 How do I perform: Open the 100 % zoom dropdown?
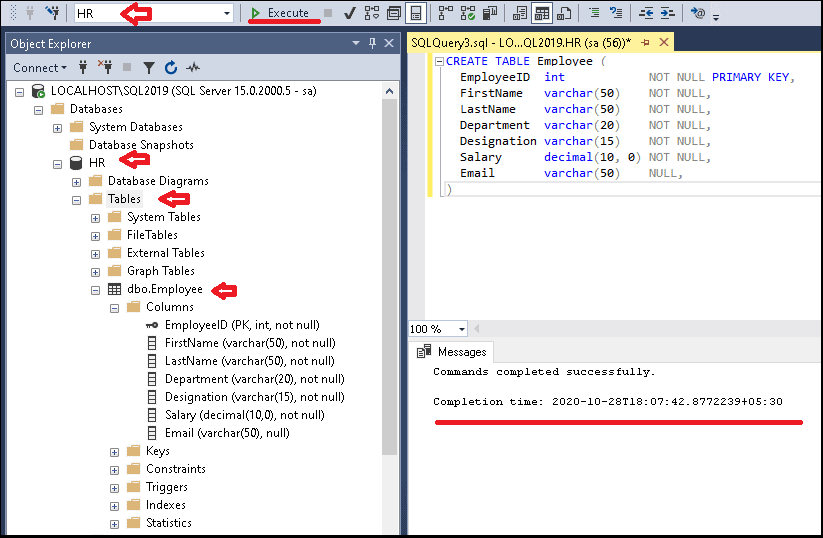point(461,329)
